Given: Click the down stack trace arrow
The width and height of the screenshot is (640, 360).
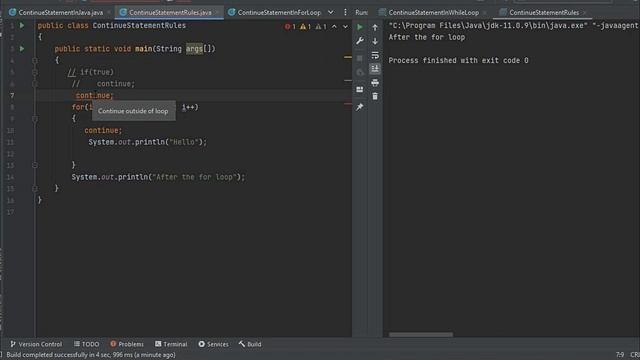Looking at the screenshot, I should tap(375, 41).
